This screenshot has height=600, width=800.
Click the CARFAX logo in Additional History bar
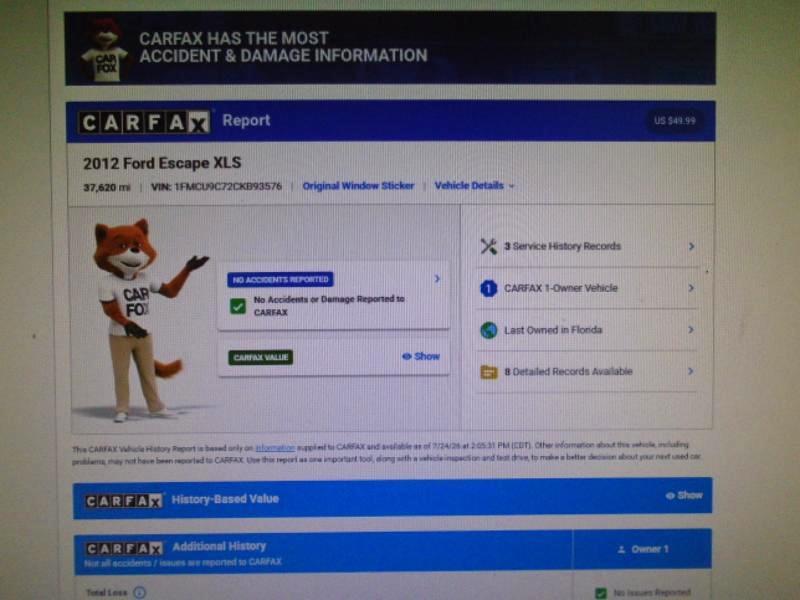point(124,548)
